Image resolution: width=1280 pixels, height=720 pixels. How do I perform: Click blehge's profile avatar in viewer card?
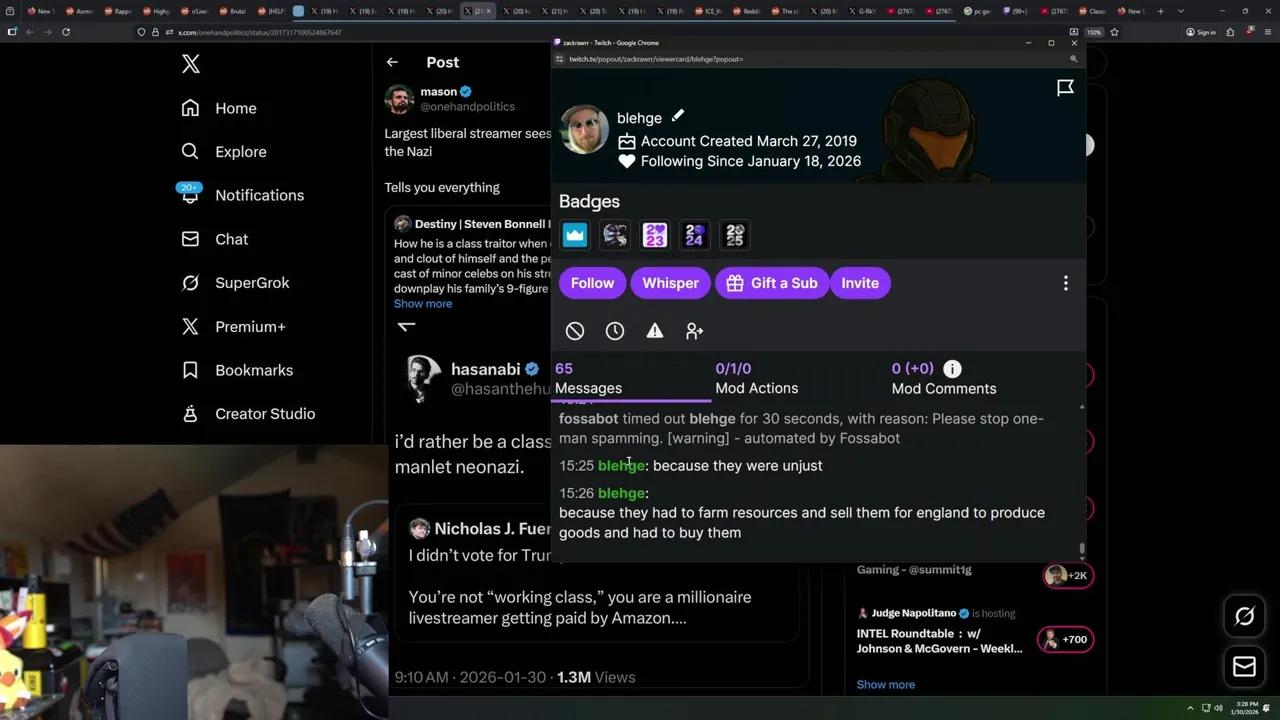(584, 129)
